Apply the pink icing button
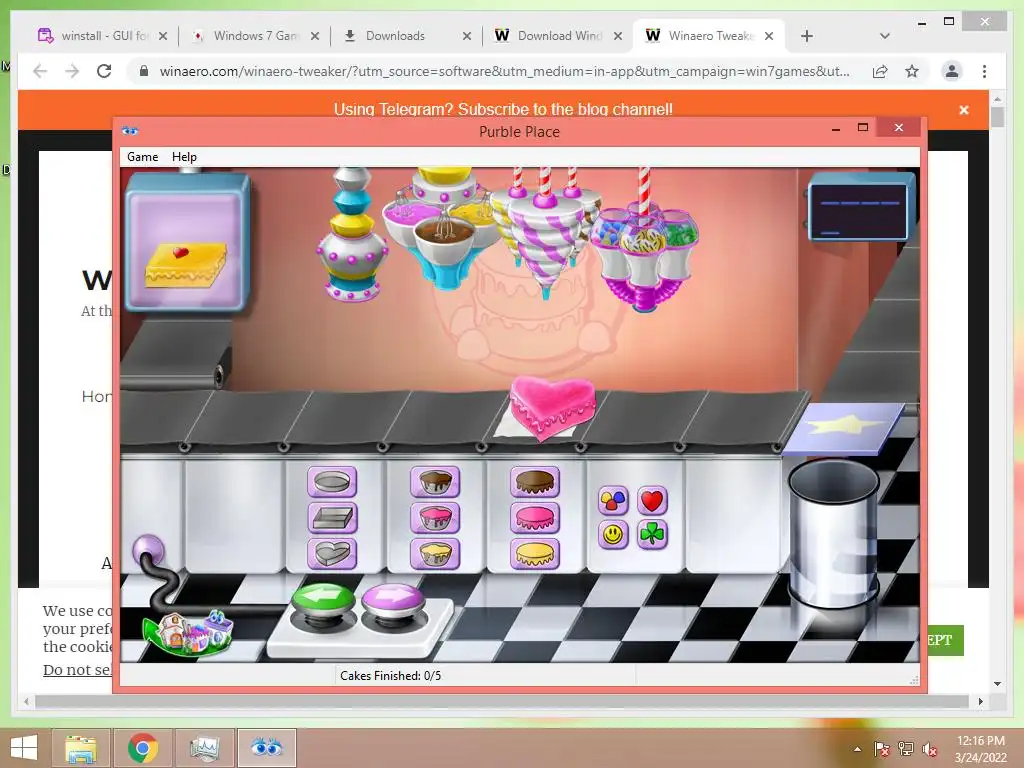Viewport: 1024px width, 768px height. tap(535, 518)
